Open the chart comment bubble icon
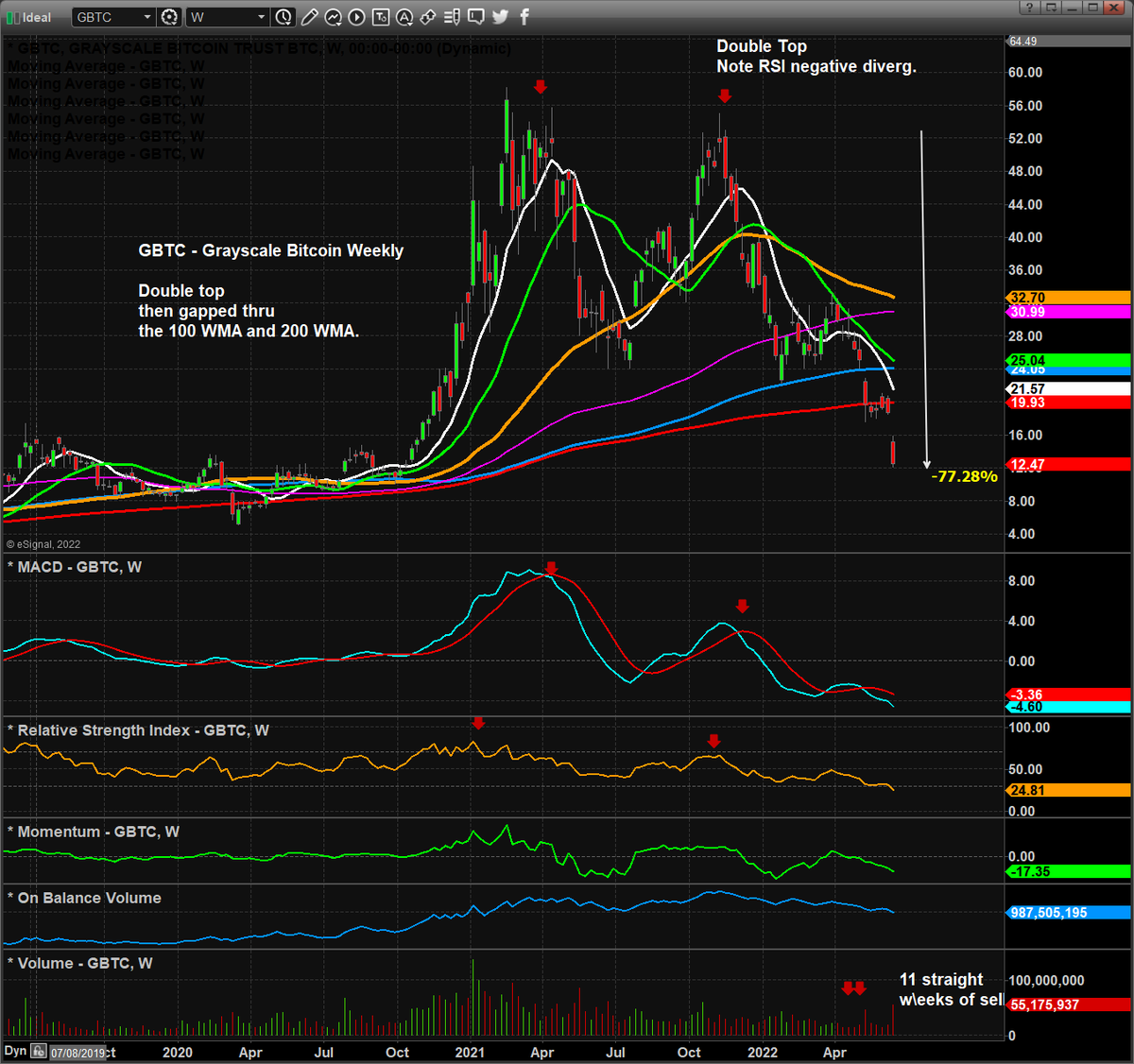 476,17
